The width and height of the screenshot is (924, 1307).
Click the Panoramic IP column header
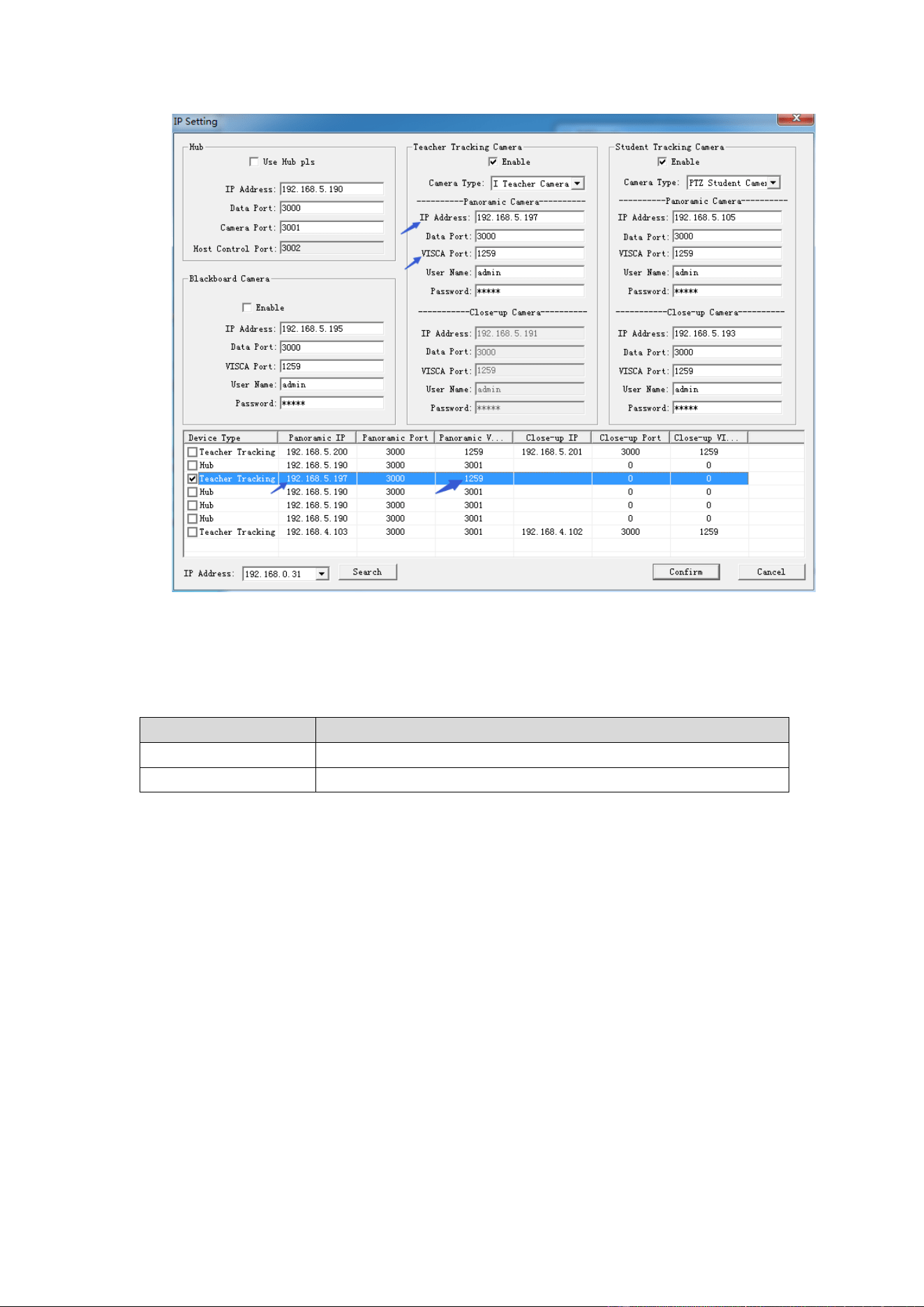[x=317, y=438]
